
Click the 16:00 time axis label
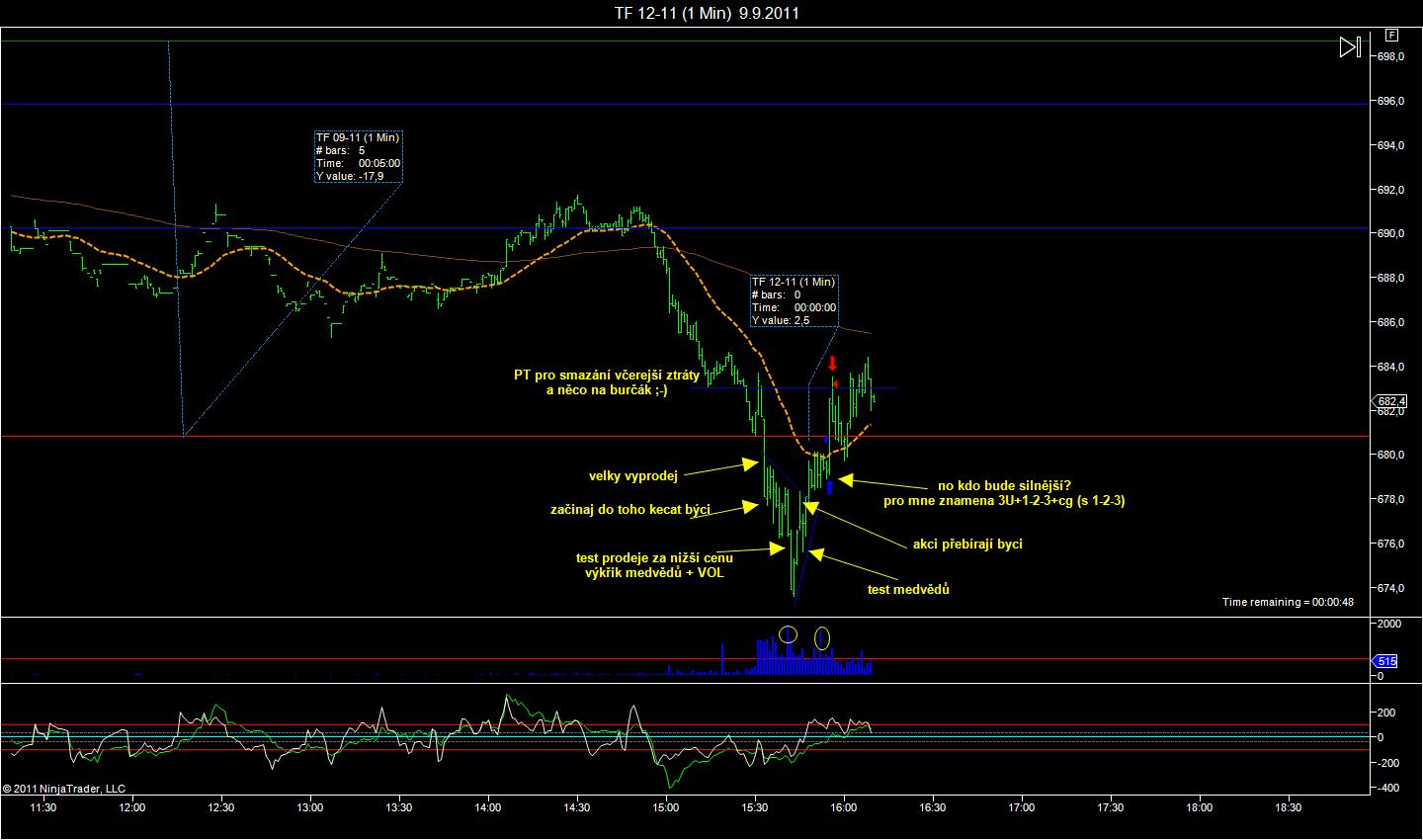click(844, 807)
